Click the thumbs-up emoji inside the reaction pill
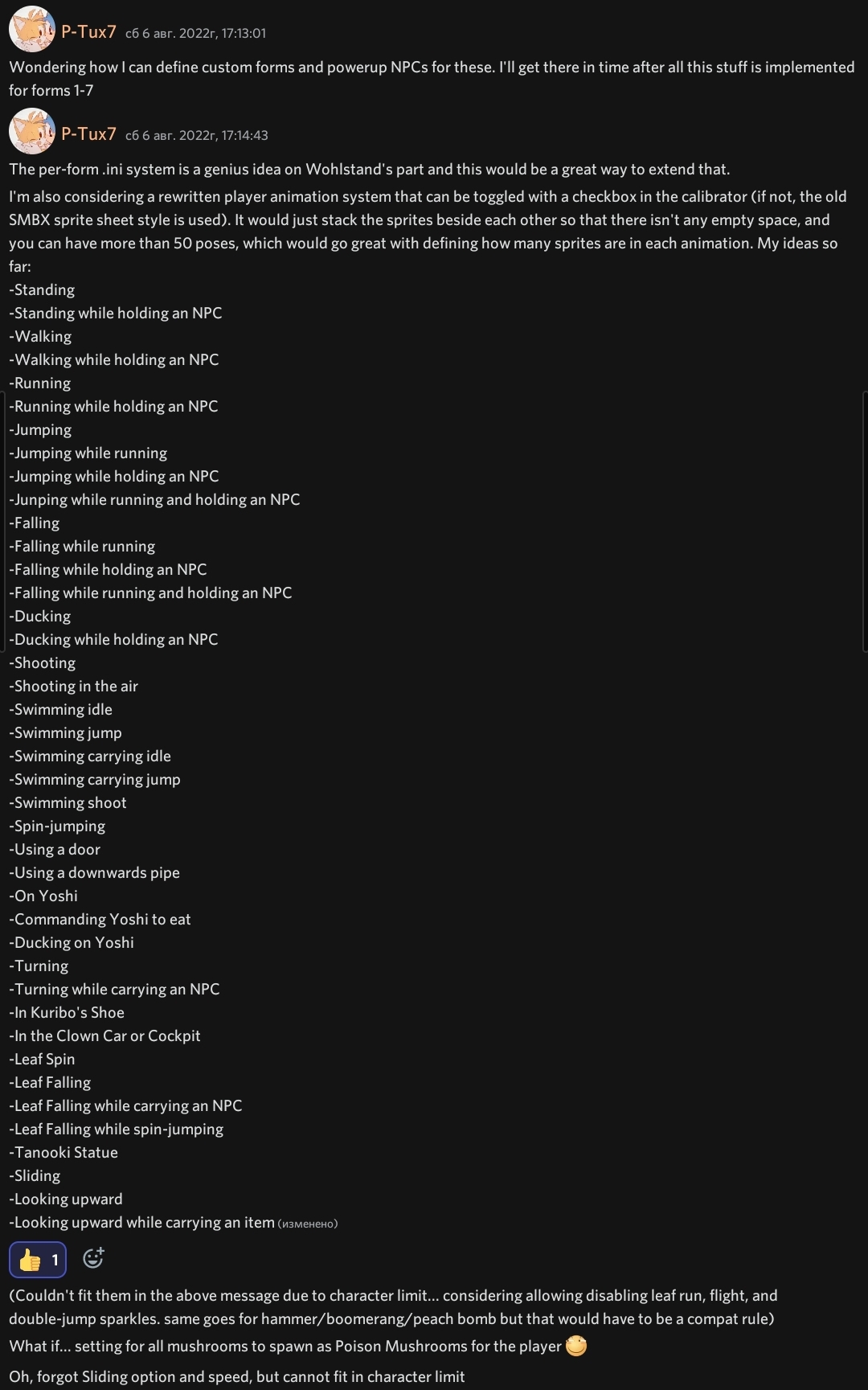Image resolution: width=868 pixels, height=1390 pixels. (x=29, y=1258)
